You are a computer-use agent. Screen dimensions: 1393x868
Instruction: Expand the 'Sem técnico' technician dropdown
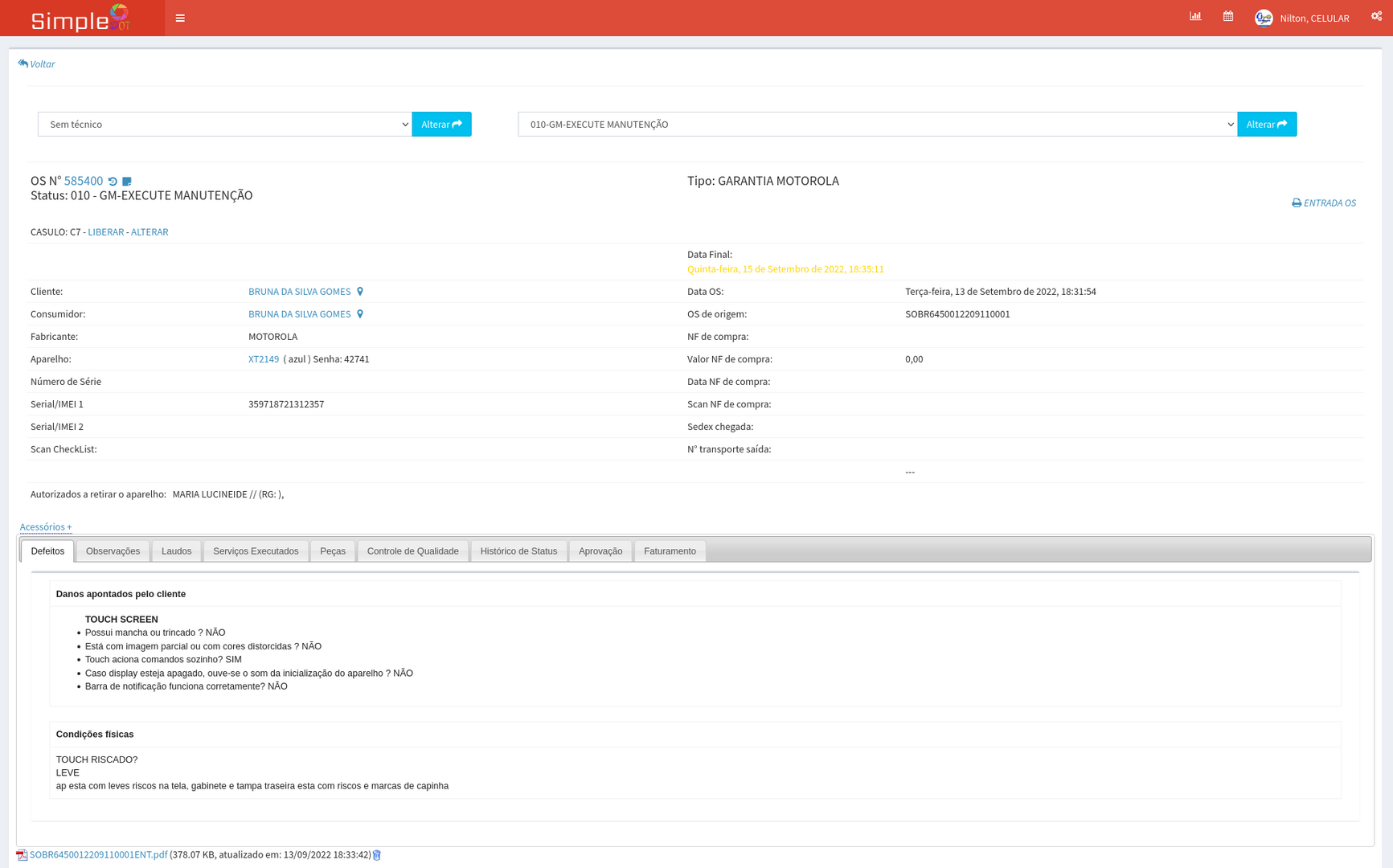[x=224, y=125]
